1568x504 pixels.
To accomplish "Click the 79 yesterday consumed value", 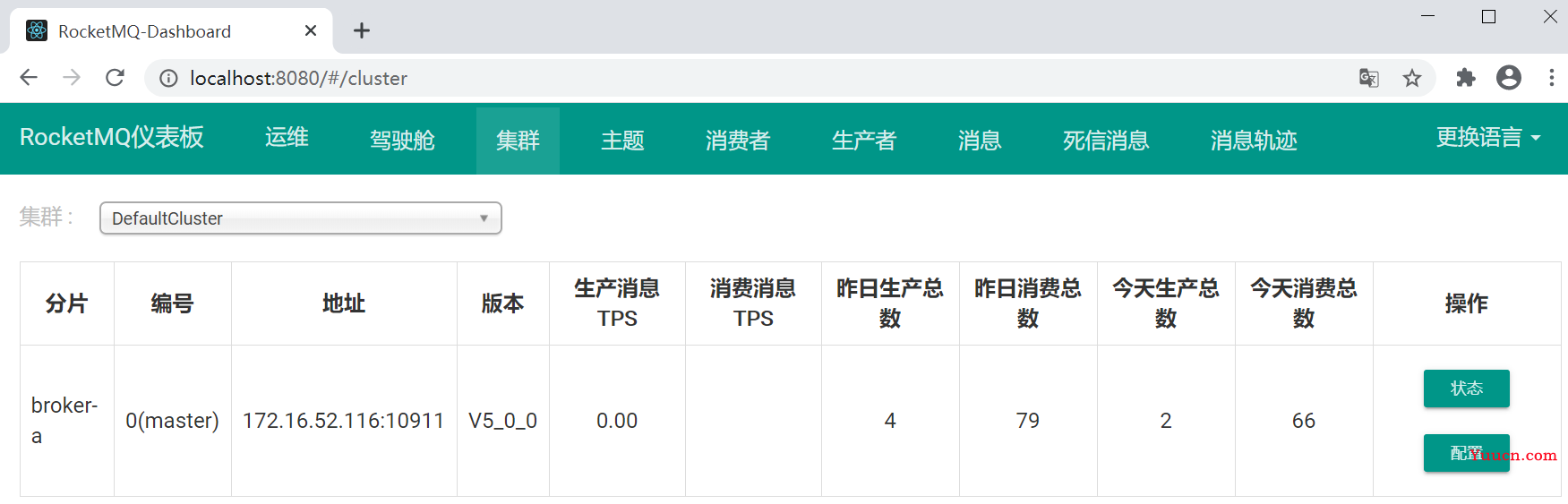I will (1028, 421).
